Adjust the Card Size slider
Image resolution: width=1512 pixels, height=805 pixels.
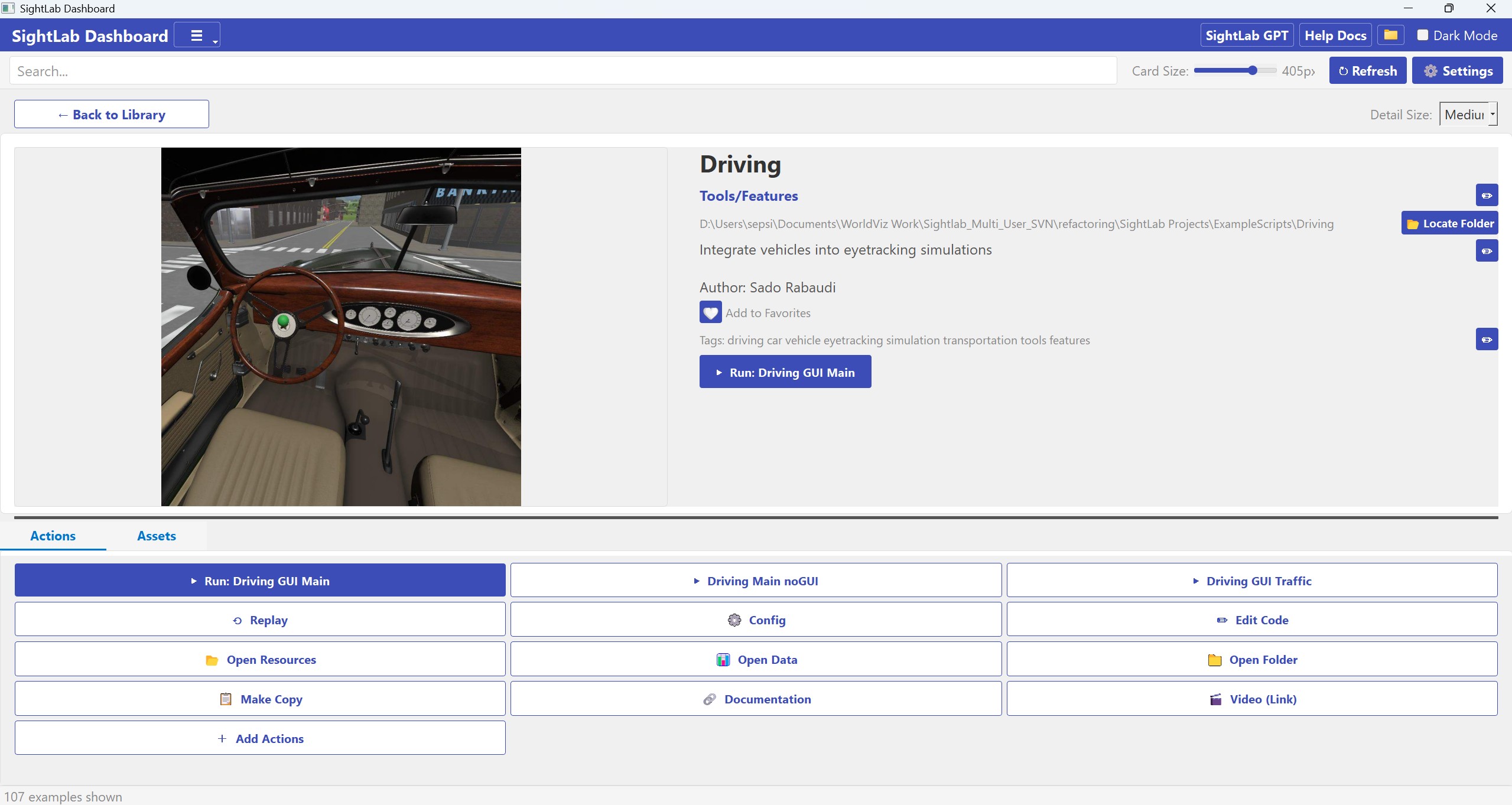[x=1252, y=71]
